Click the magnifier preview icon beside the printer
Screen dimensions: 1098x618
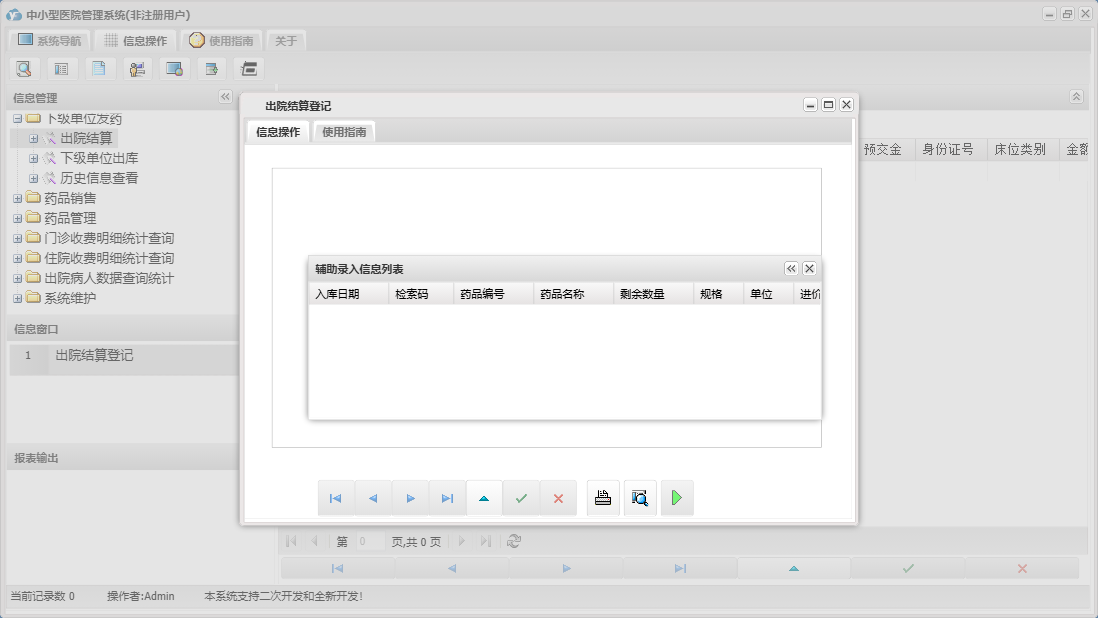coord(640,498)
